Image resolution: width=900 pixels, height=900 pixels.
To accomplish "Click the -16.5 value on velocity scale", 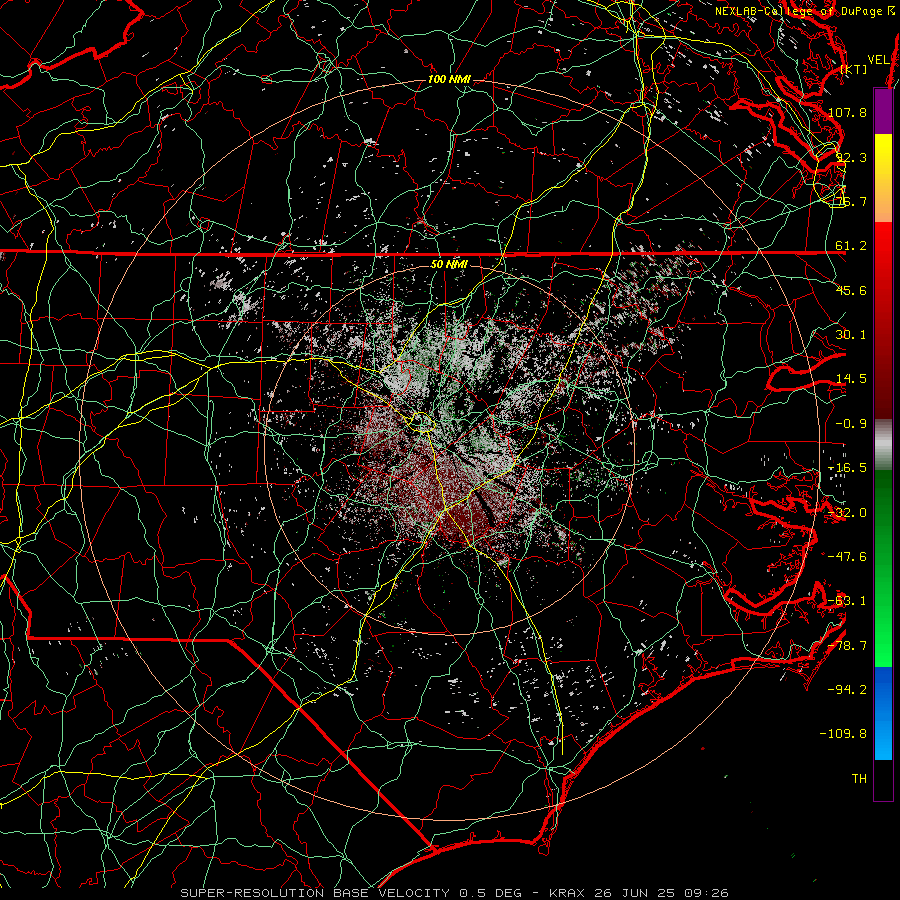I will coord(847,468).
